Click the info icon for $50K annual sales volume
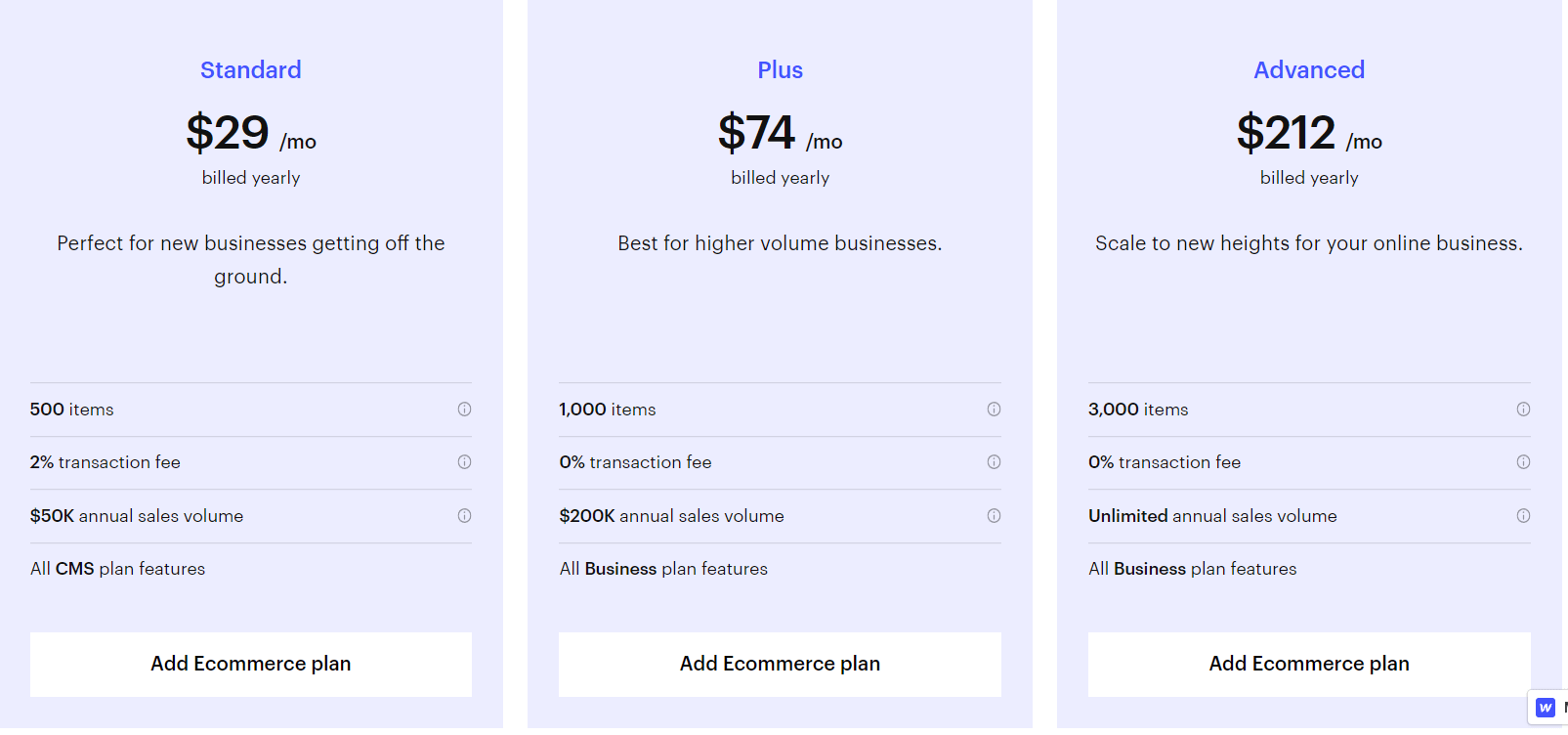This screenshot has width=1568, height=735. [465, 516]
